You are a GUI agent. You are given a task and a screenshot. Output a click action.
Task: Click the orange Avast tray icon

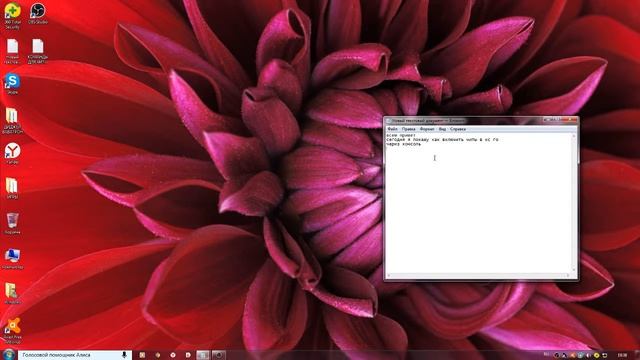pos(573,356)
